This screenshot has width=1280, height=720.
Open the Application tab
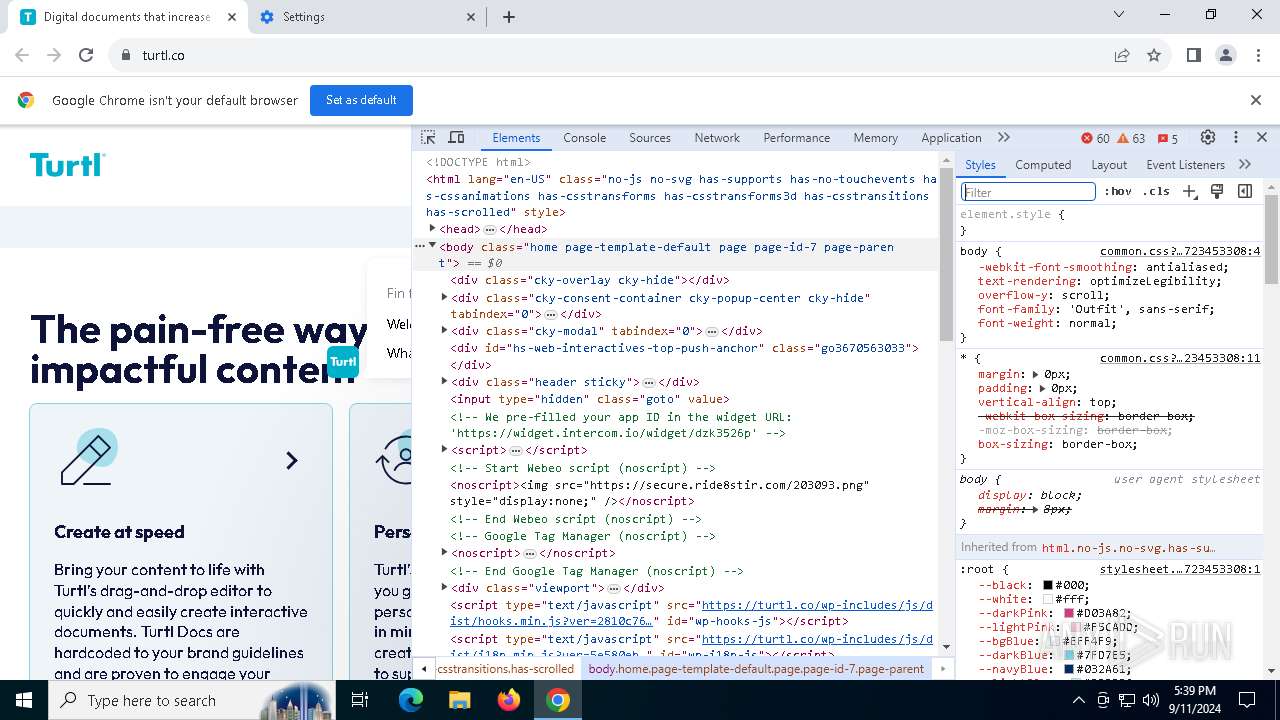click(x=951, y=138)
